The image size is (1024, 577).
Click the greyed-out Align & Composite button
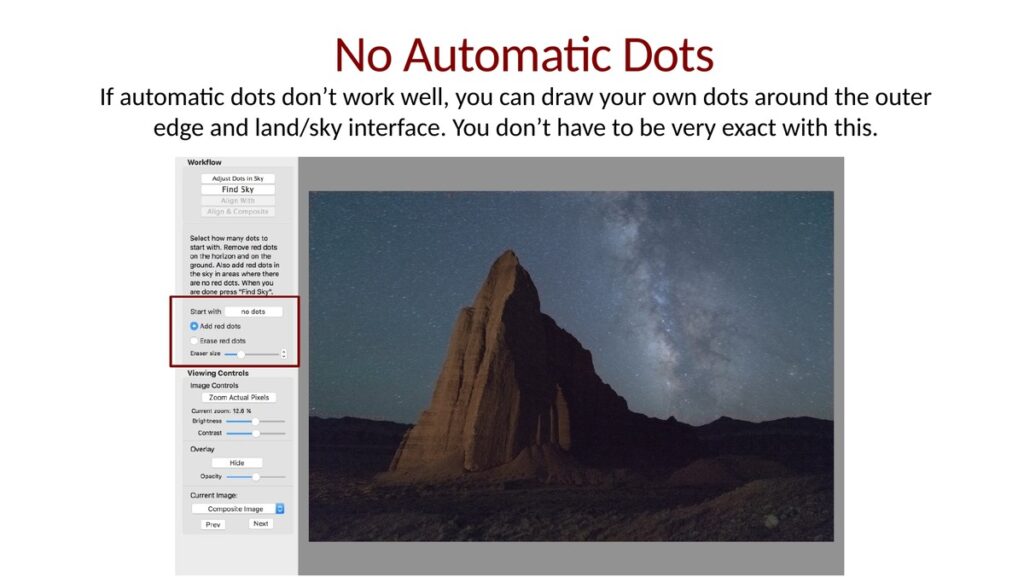tap(238, 211)
